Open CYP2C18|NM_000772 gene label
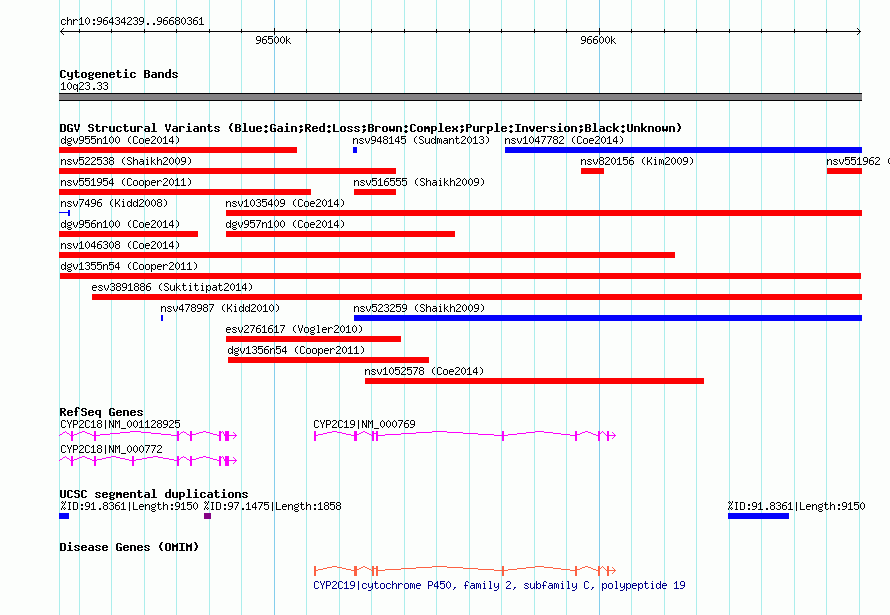This screenshot has width=890, height=615. coord(111,449)
